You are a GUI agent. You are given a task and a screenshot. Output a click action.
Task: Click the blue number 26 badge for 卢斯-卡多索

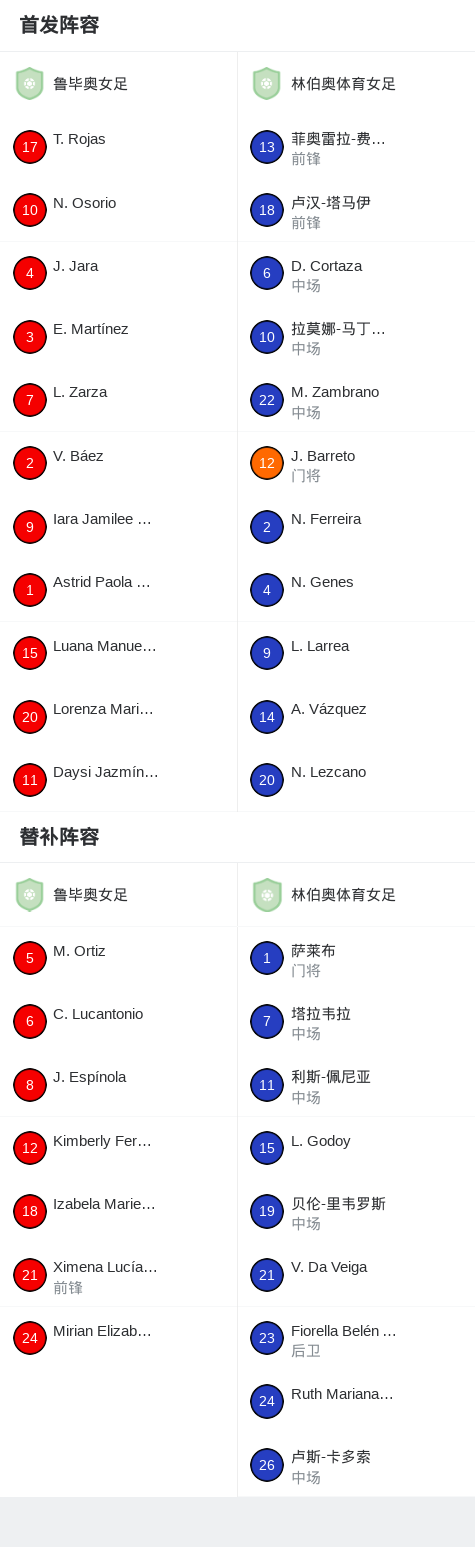point(267,1465)
